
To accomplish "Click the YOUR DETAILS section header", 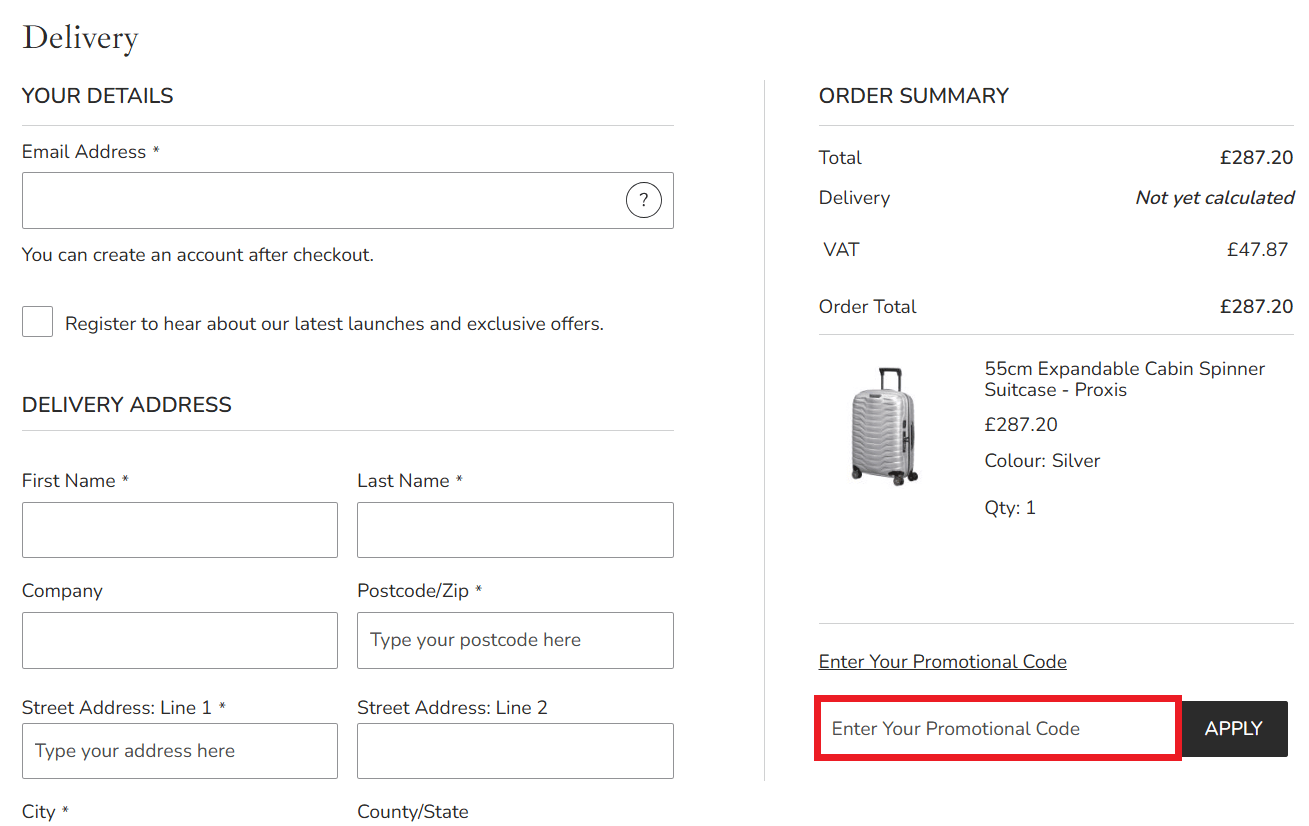I will [97, 95].
